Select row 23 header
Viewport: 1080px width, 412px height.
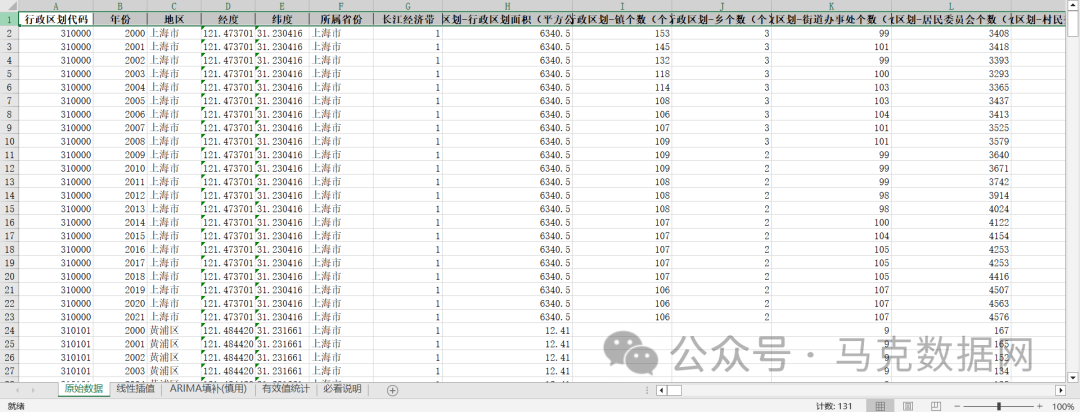[x=9, y=317]
